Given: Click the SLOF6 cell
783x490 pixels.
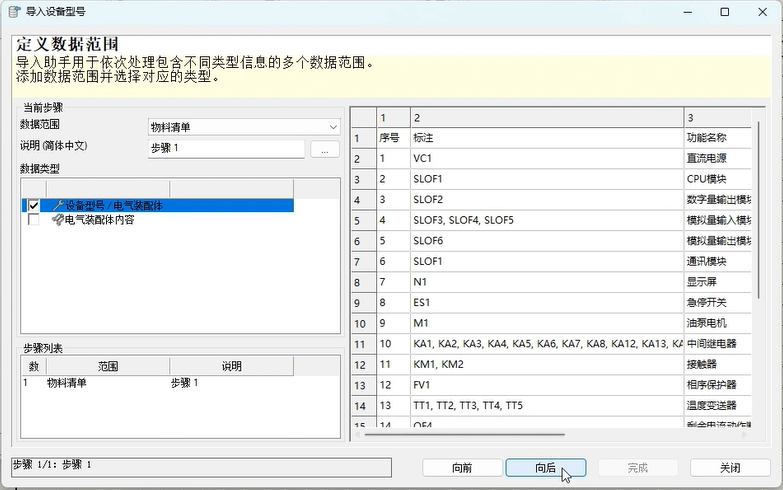Looking at the screenshot, I should coord(547,241).
